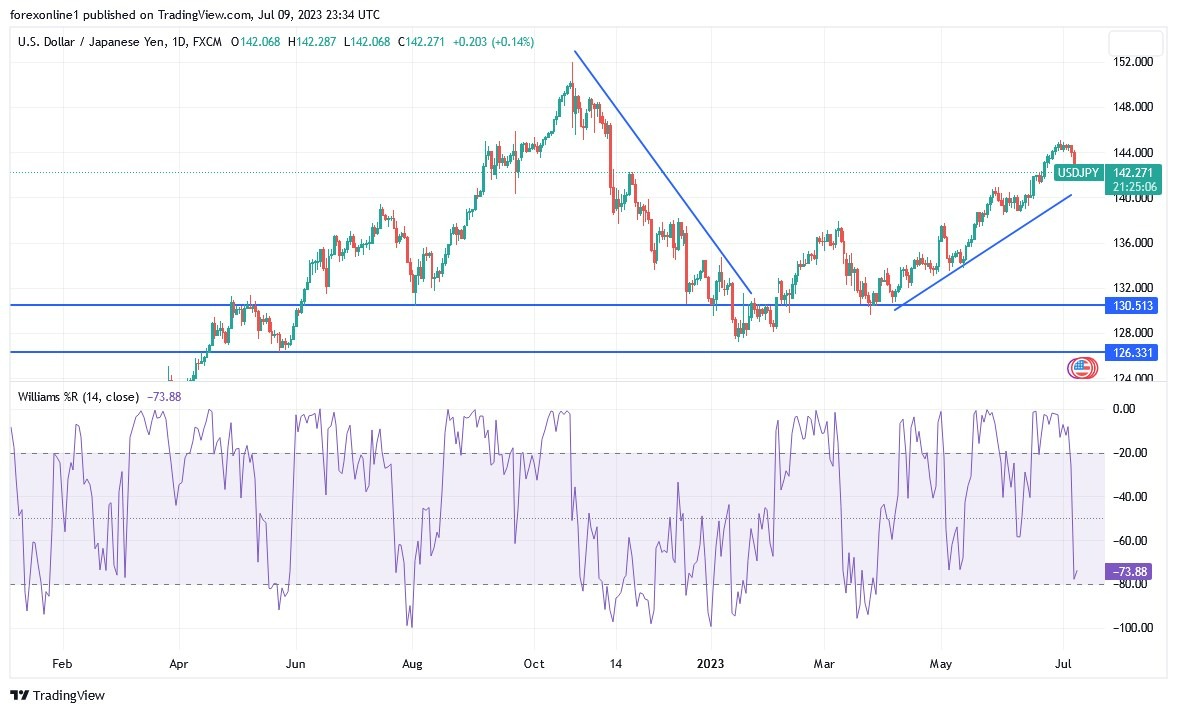Click the -73.88 Williams %R value readout
The image size is (1177, 713).
163,397
